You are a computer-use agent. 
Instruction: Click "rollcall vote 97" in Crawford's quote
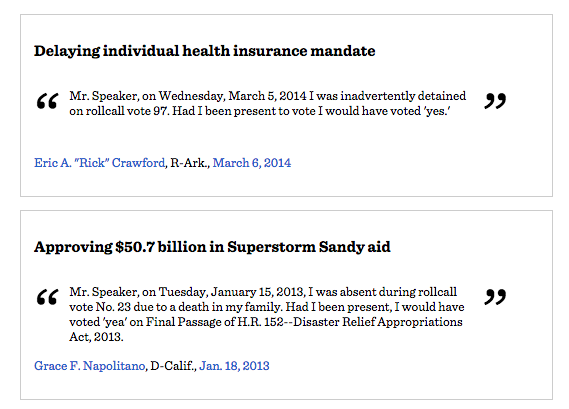point(119,111)
